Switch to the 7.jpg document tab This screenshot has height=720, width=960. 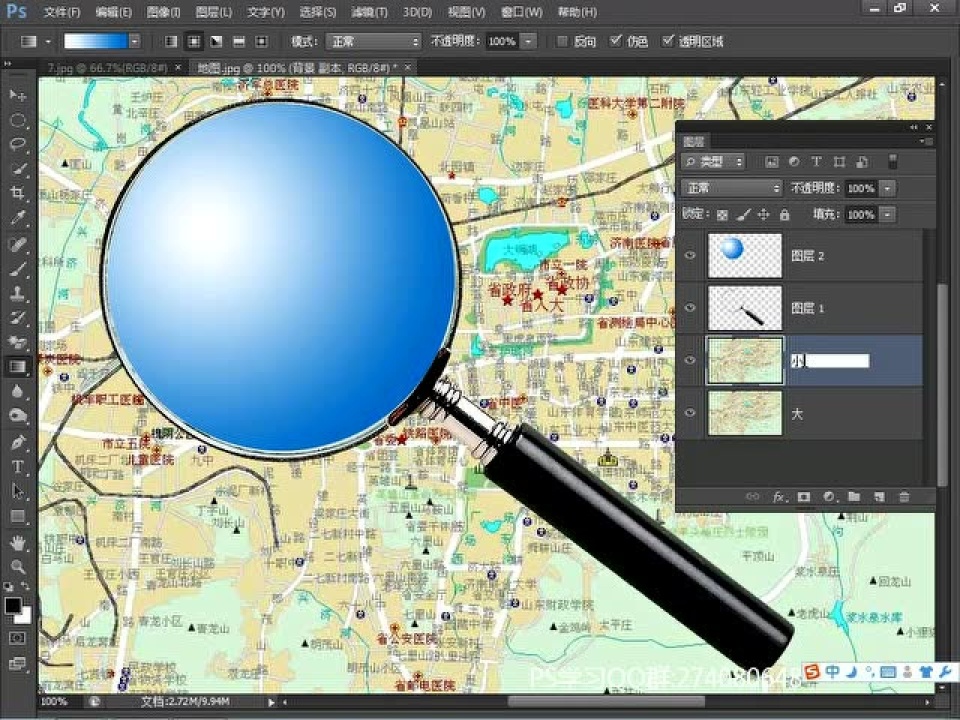pos(107,67)
